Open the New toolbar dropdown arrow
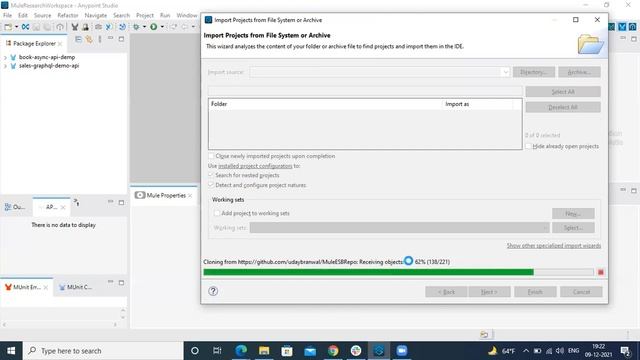Viewport: 640px width, 360px height. point(17,27)
